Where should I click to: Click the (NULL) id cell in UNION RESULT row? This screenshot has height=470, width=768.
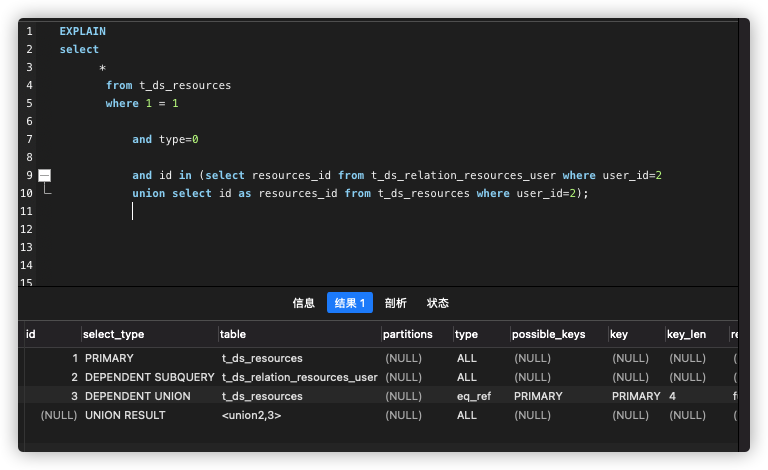pyautogui.click(x=59, y=416)
